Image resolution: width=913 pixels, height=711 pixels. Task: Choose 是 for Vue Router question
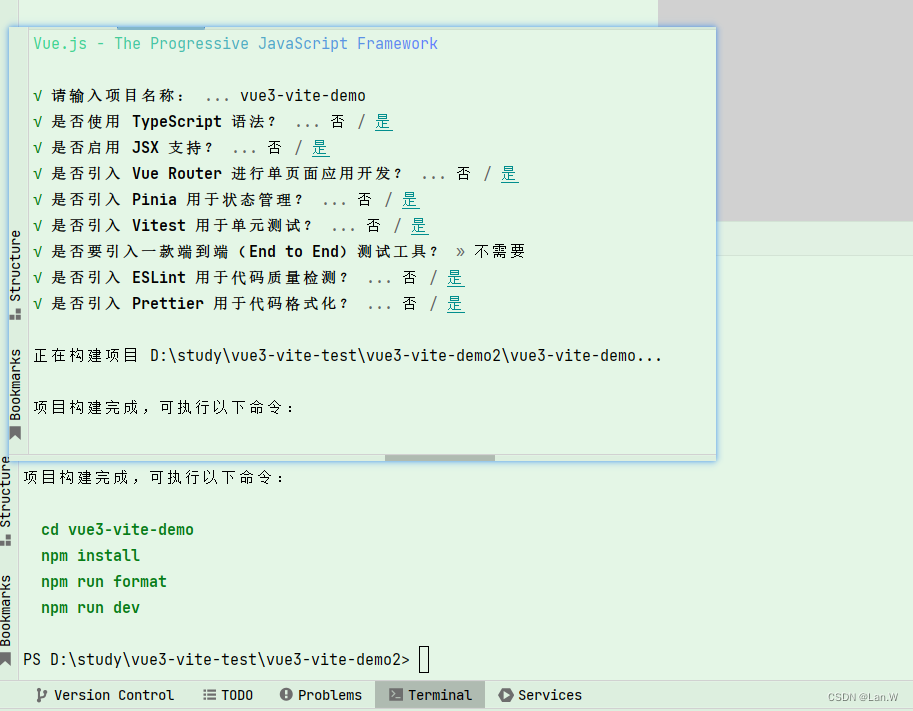[x=509, y=173]
